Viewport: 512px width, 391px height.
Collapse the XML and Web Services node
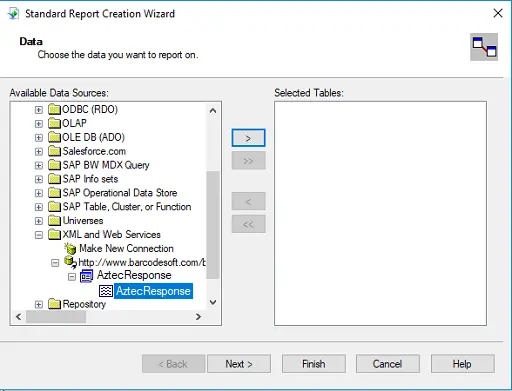click(39, 235)
